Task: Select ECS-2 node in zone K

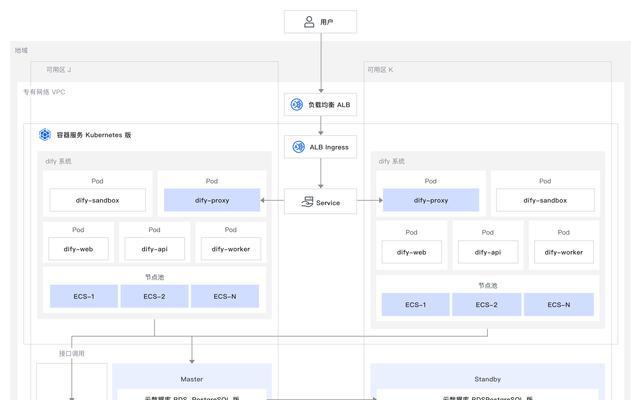Action: coord(486,304)
